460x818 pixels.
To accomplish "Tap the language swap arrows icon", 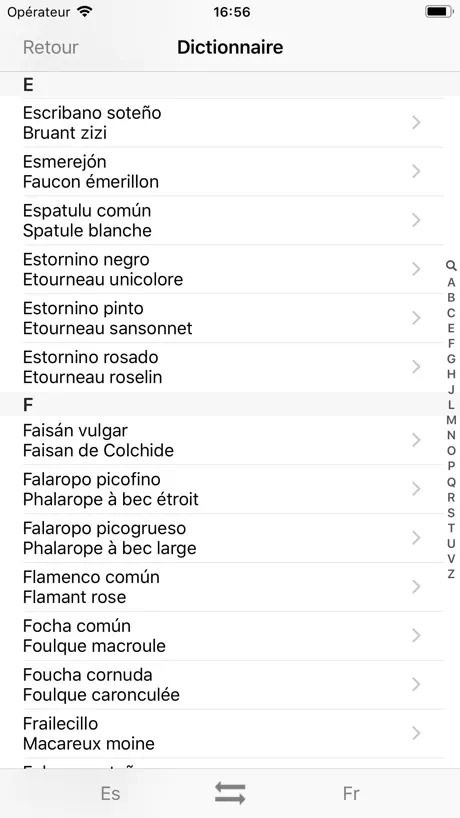I will tap(230, 793).
